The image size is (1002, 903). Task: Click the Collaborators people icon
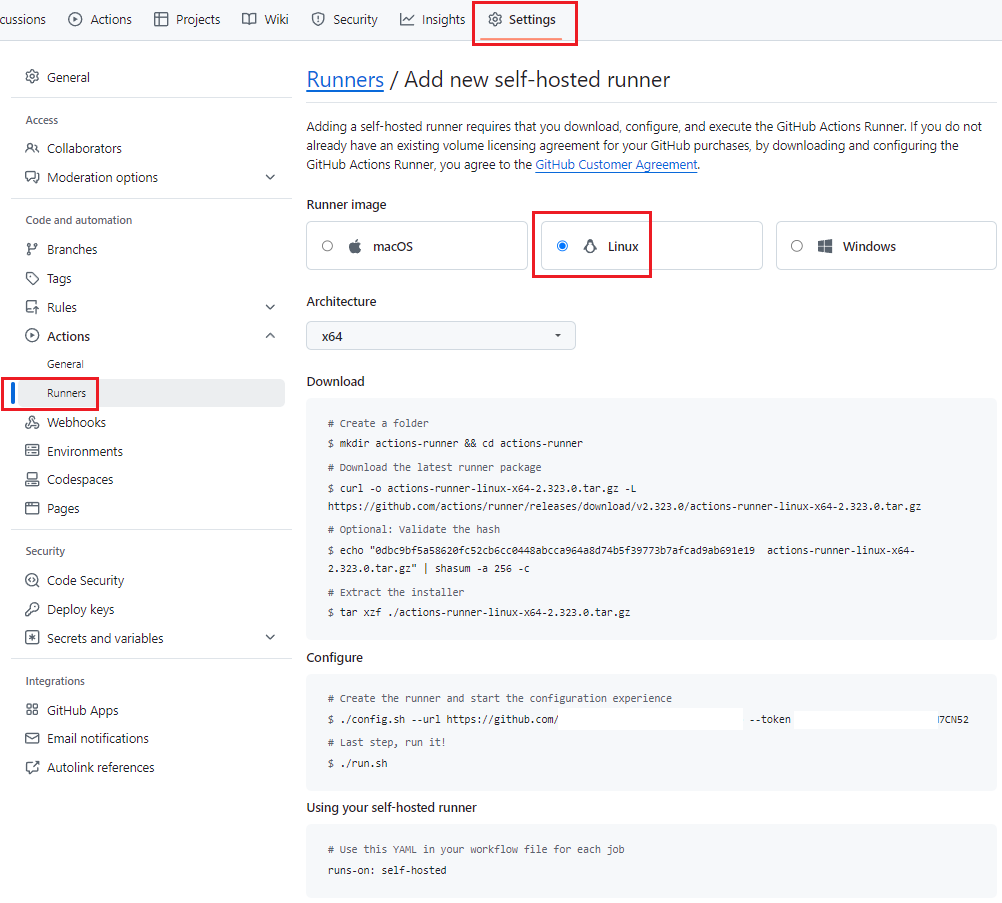click(32, 148)
